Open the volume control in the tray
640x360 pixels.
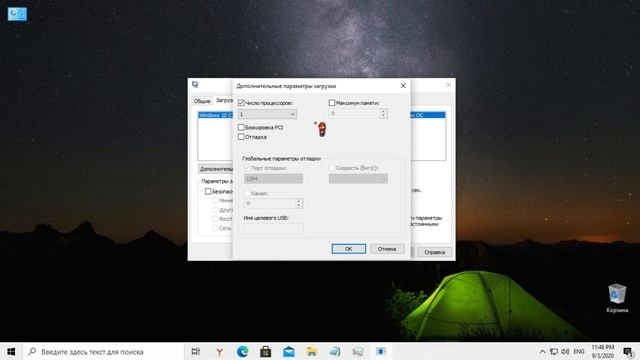(565, 351)
